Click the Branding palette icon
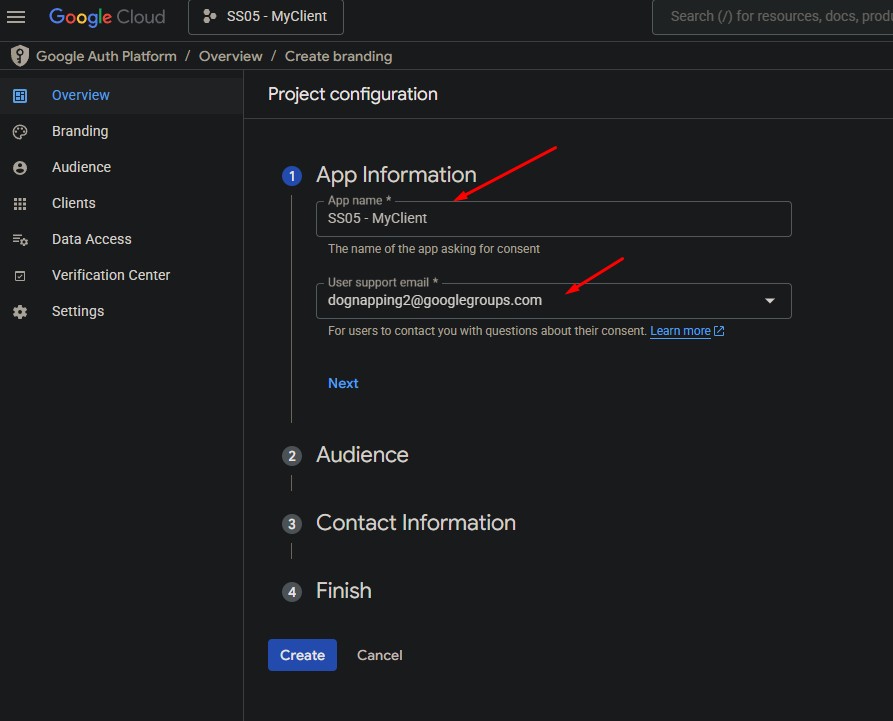893x721 pixels. (20, 131)
